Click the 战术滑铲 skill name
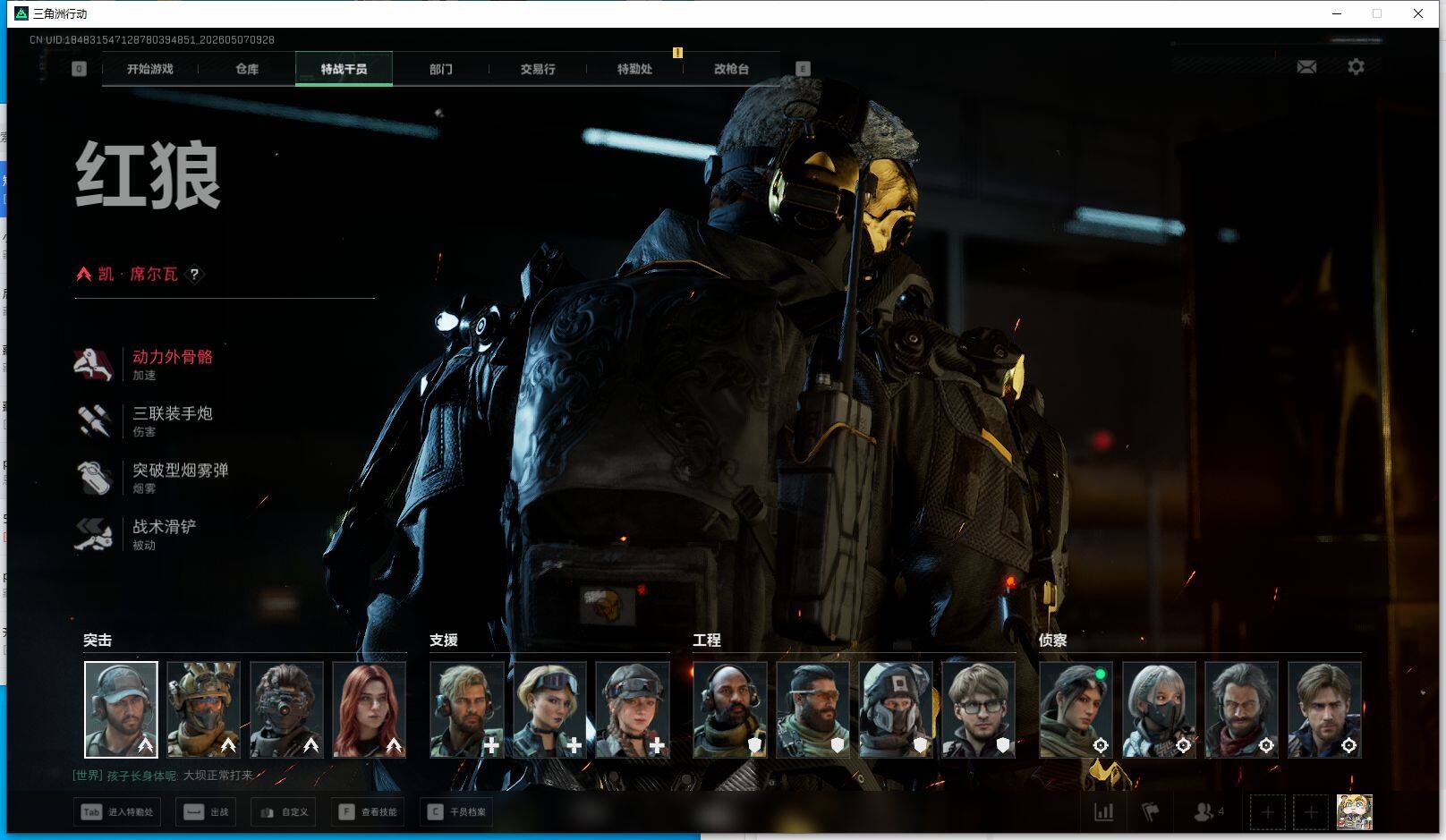 point(165,526)
